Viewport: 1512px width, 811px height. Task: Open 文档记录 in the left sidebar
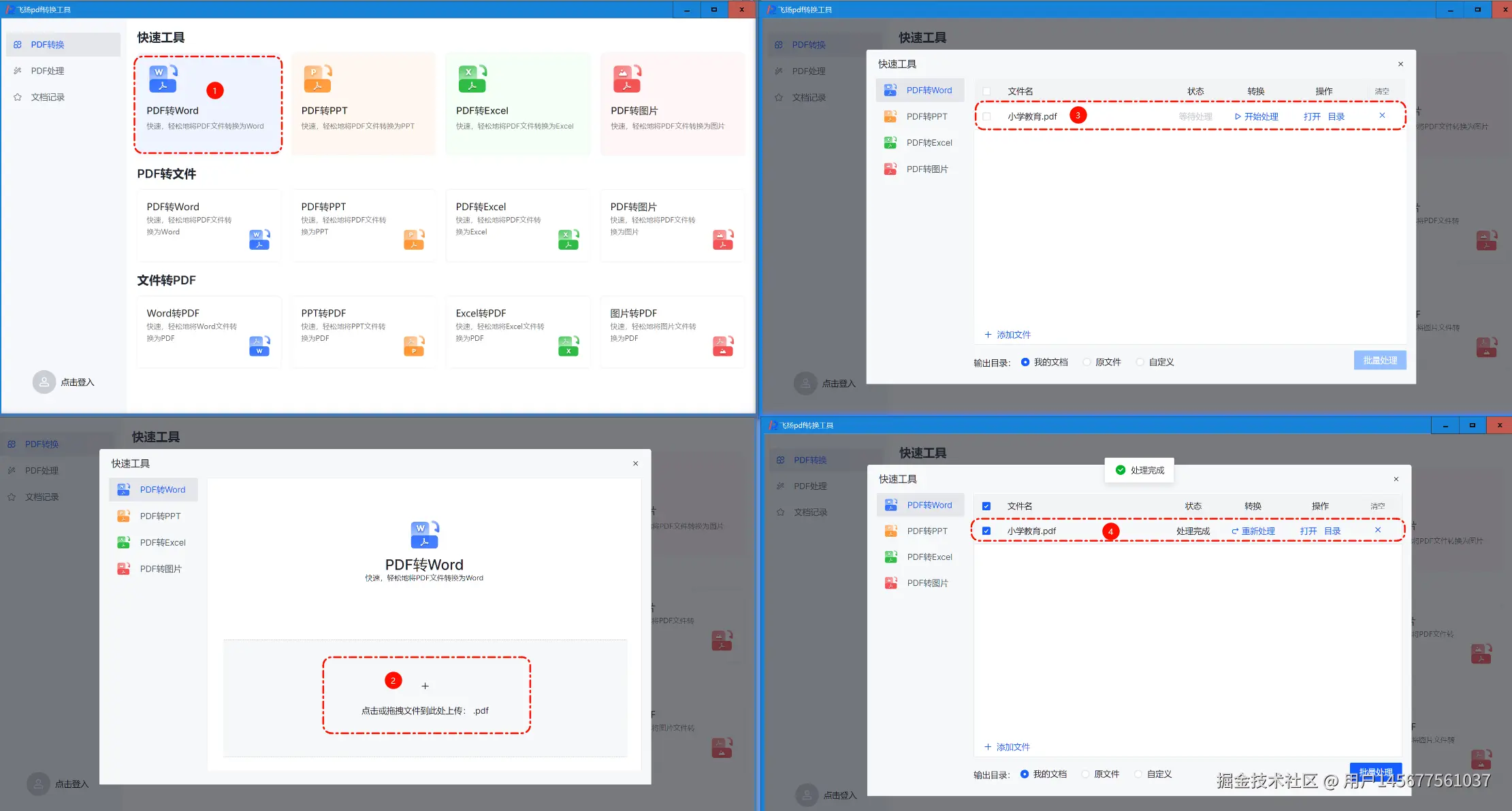pyautogui.click(x=47, y=97)
